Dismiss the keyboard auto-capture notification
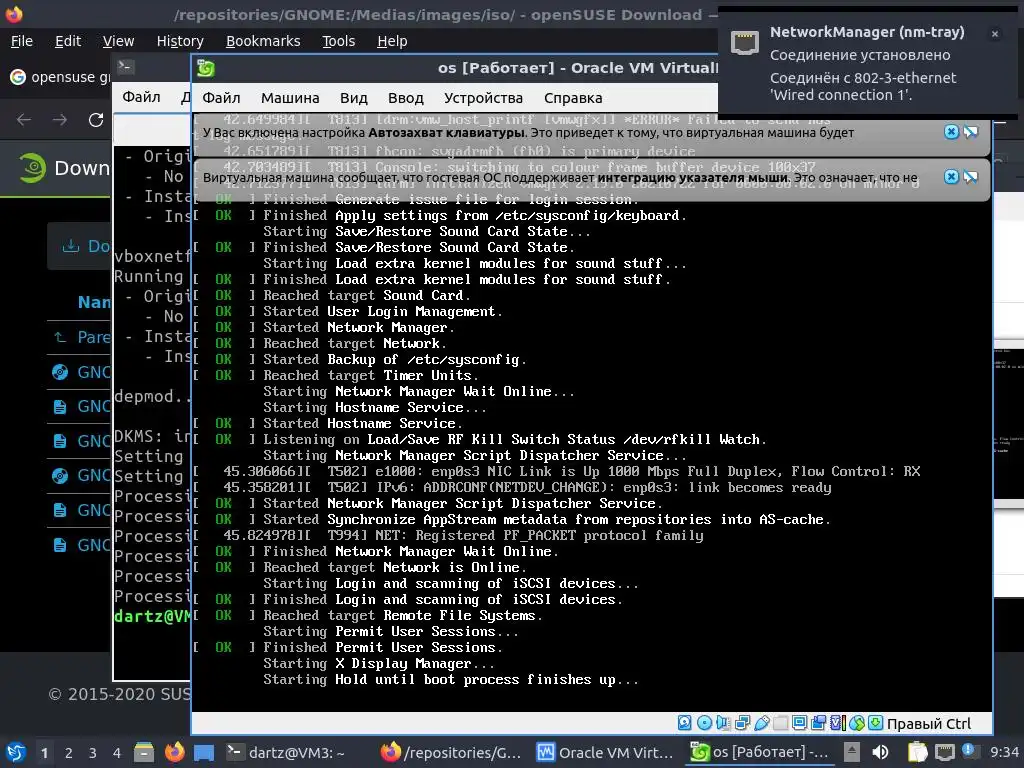Screen dimensions: 1024x768 (x=952, y=132)
